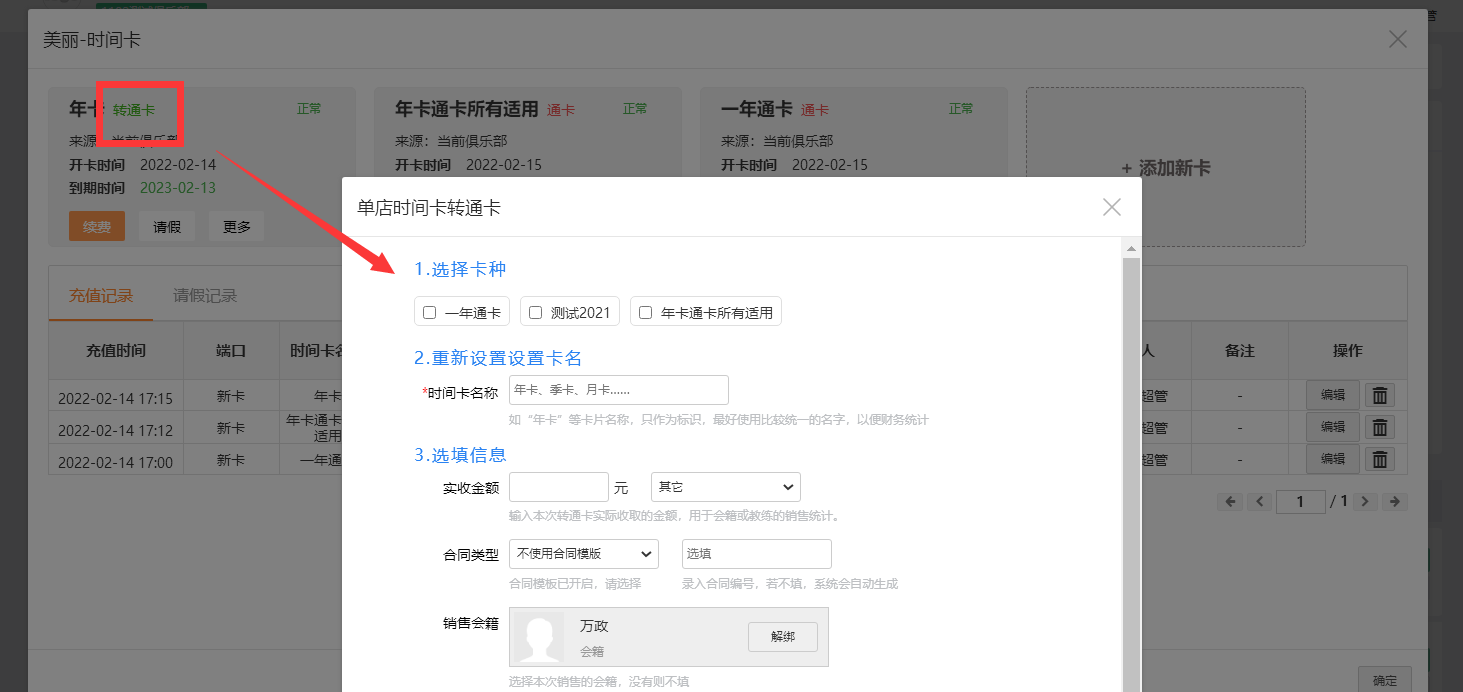Image resolution: width=1463 pixels, height=692 pixels.
Task: Jump to first page of records
Action: (x=1230, y=501)
